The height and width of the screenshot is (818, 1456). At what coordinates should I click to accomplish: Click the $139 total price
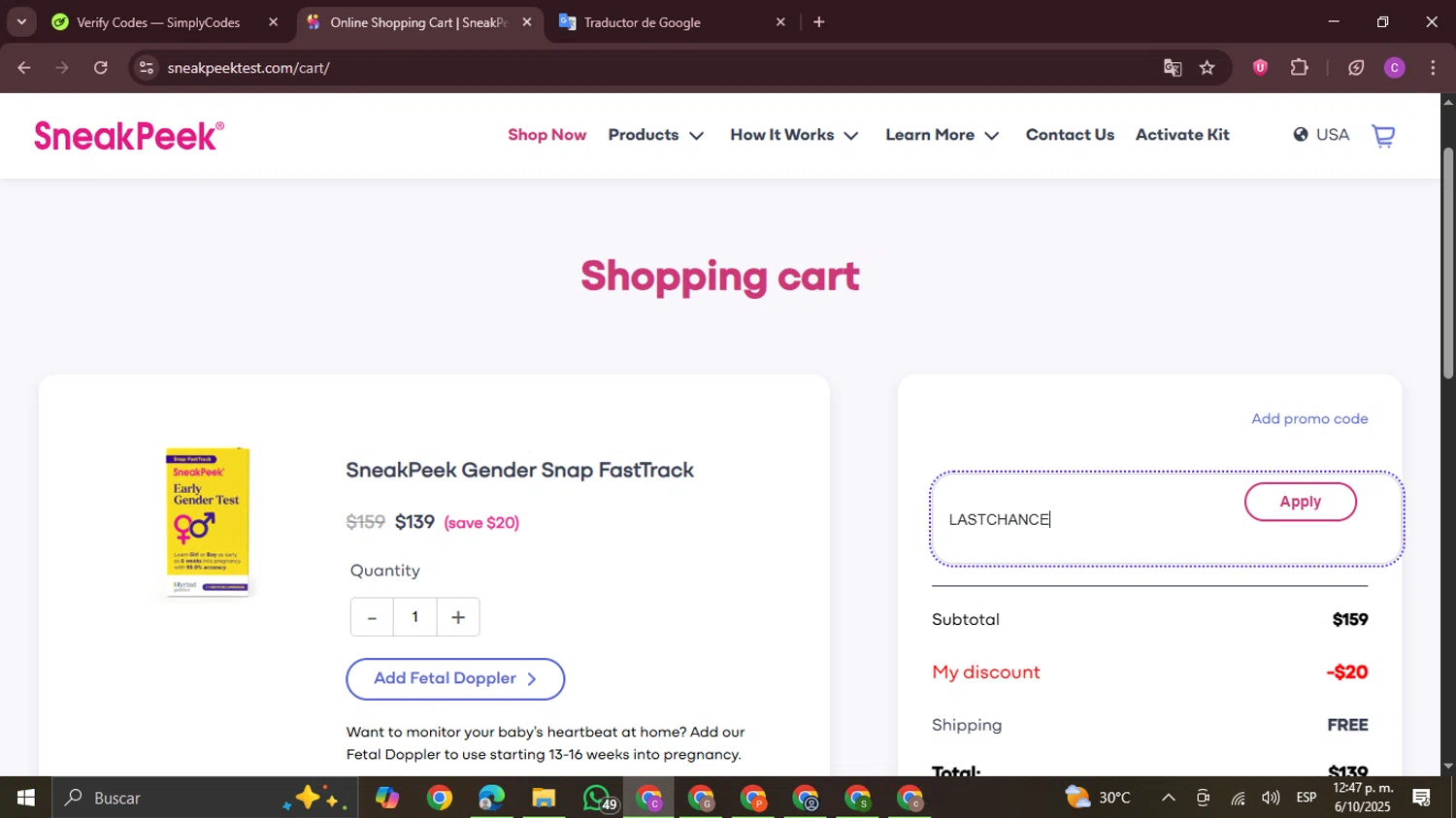1348,770
